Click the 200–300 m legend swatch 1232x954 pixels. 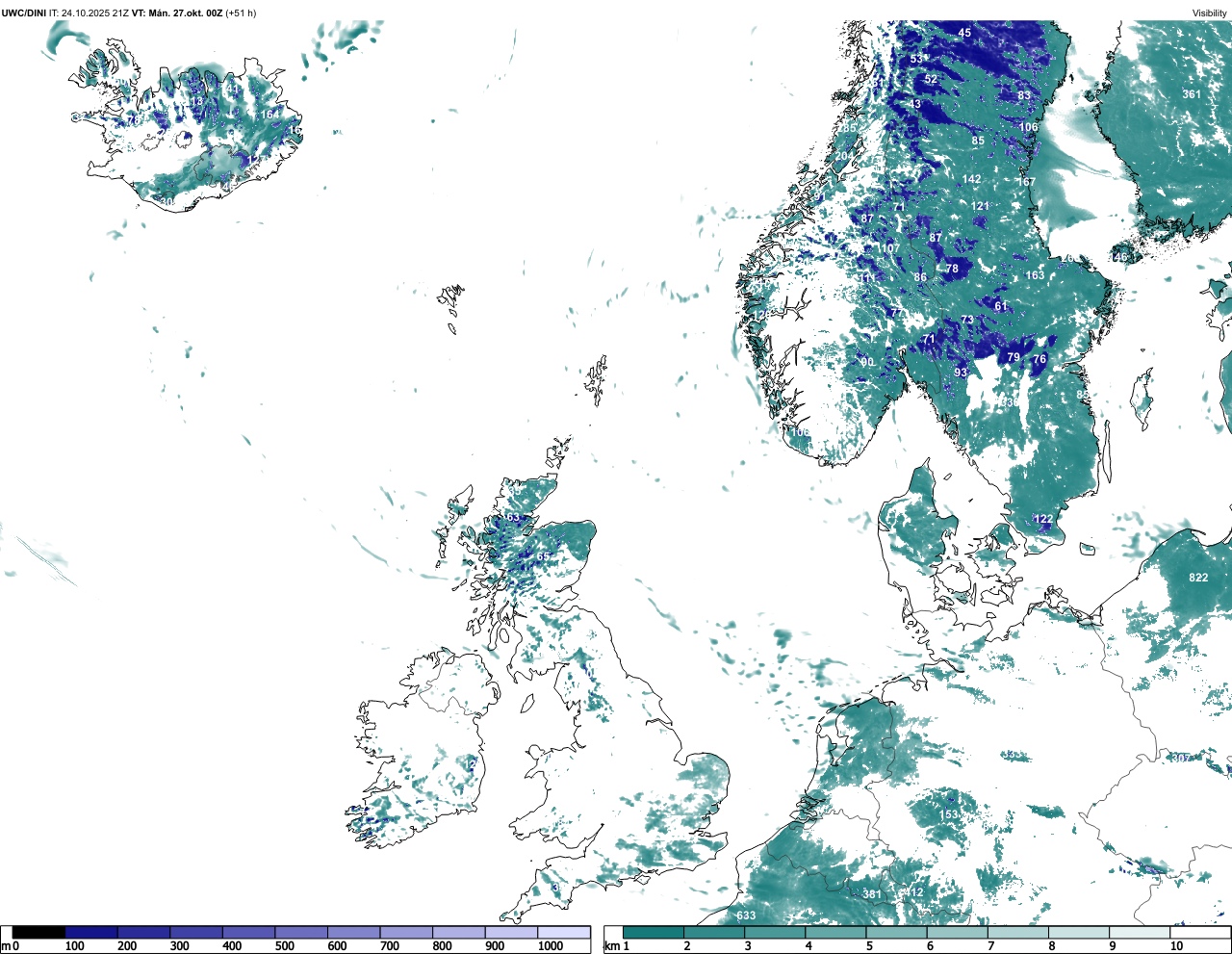click(143, 932)
